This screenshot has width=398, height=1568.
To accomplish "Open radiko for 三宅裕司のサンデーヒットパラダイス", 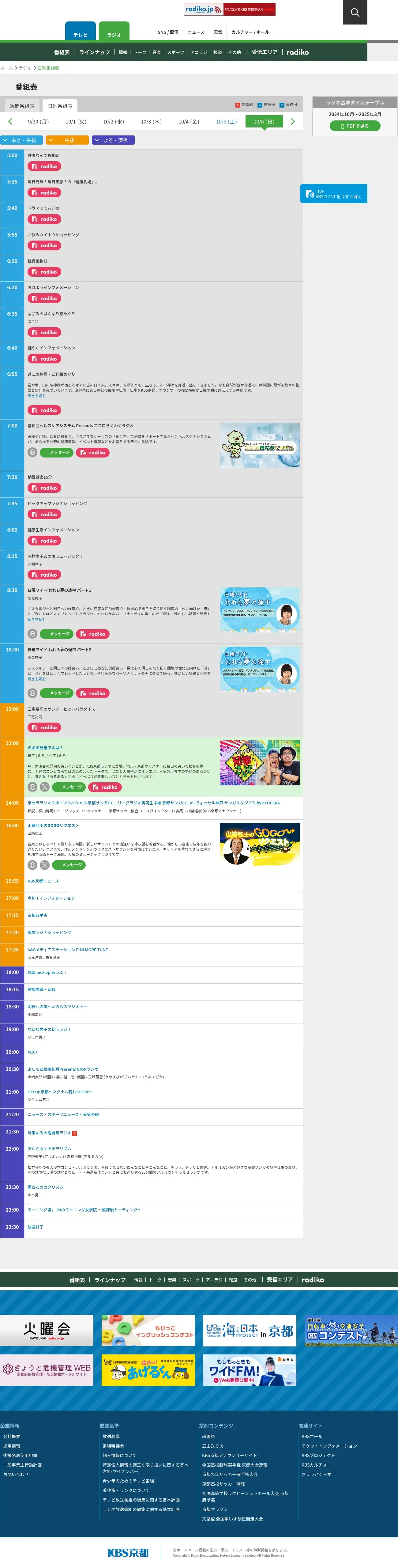I will point(44,727).
